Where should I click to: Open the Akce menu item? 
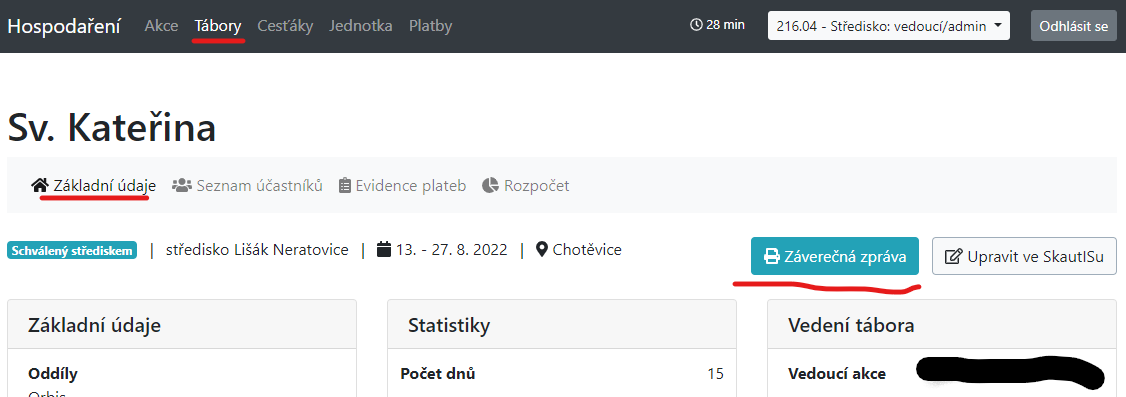tap(161, 27)
